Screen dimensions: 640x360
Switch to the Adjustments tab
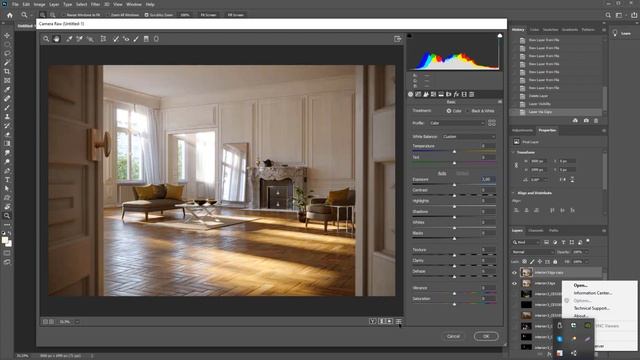[522, 130]
